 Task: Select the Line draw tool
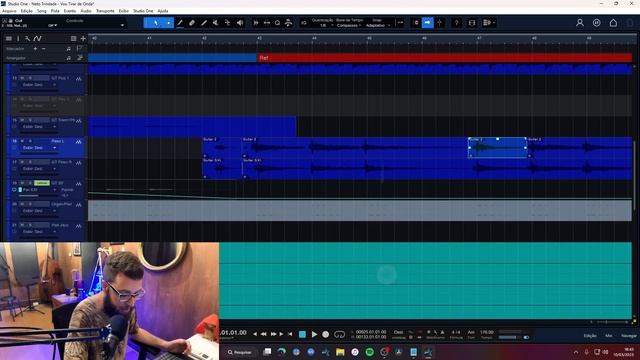(204, 23)
